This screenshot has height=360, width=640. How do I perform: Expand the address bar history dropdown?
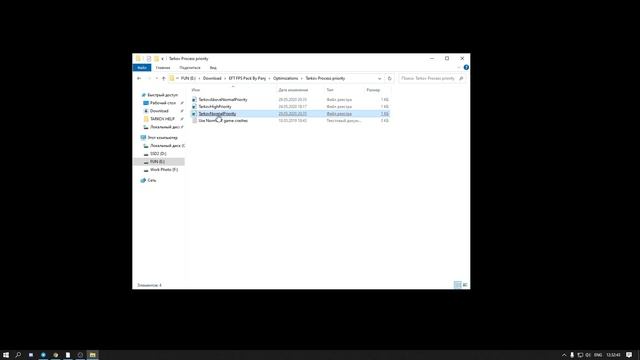pos(380,78)
